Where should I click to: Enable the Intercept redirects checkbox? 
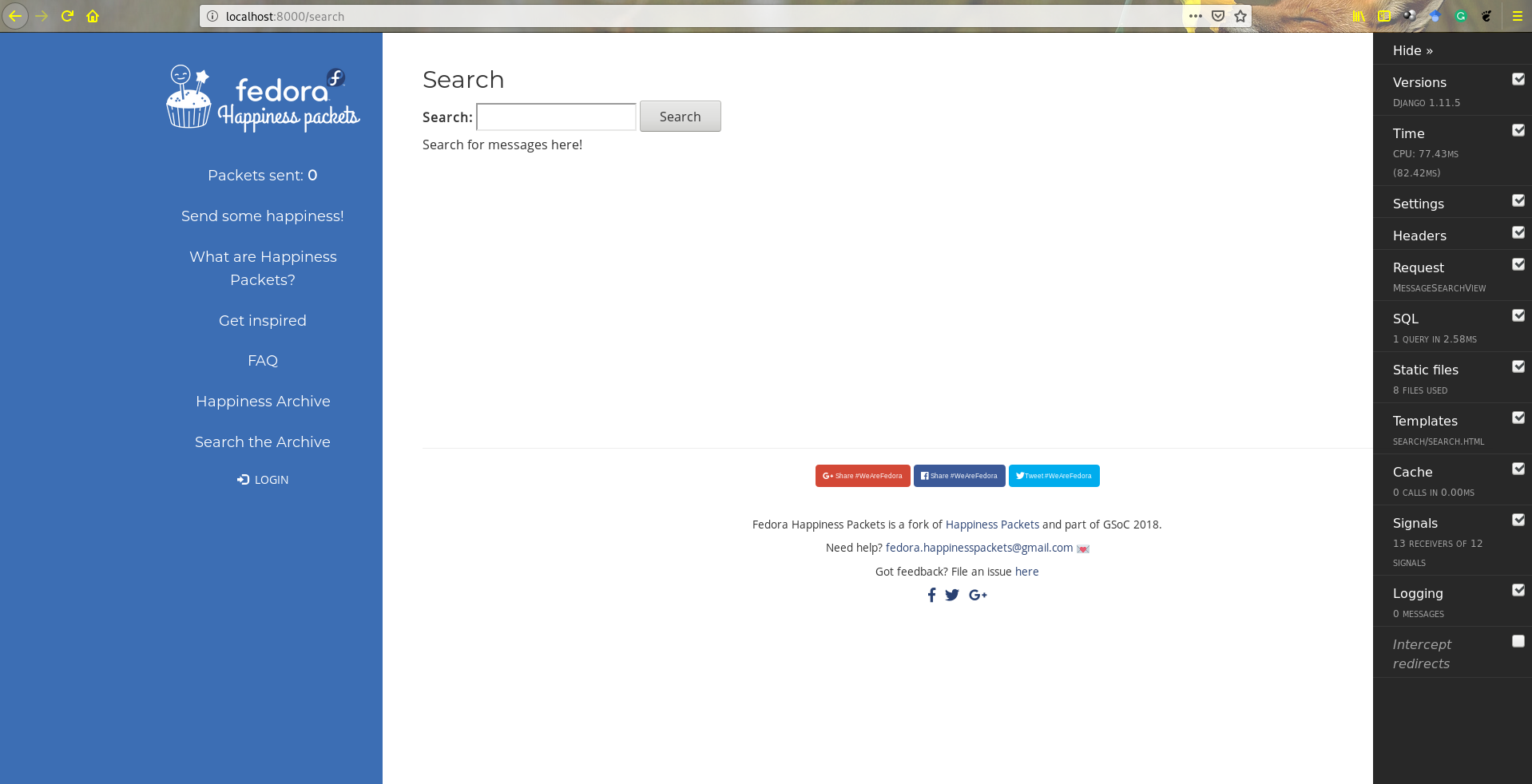1518,641
